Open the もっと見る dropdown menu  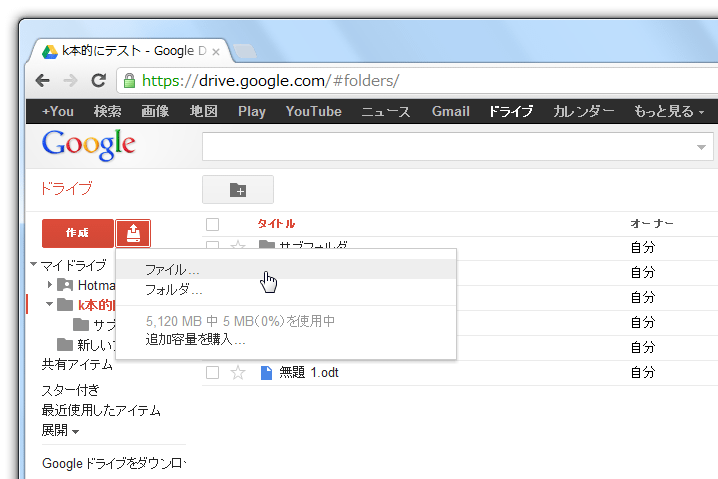tap(669, 111)
